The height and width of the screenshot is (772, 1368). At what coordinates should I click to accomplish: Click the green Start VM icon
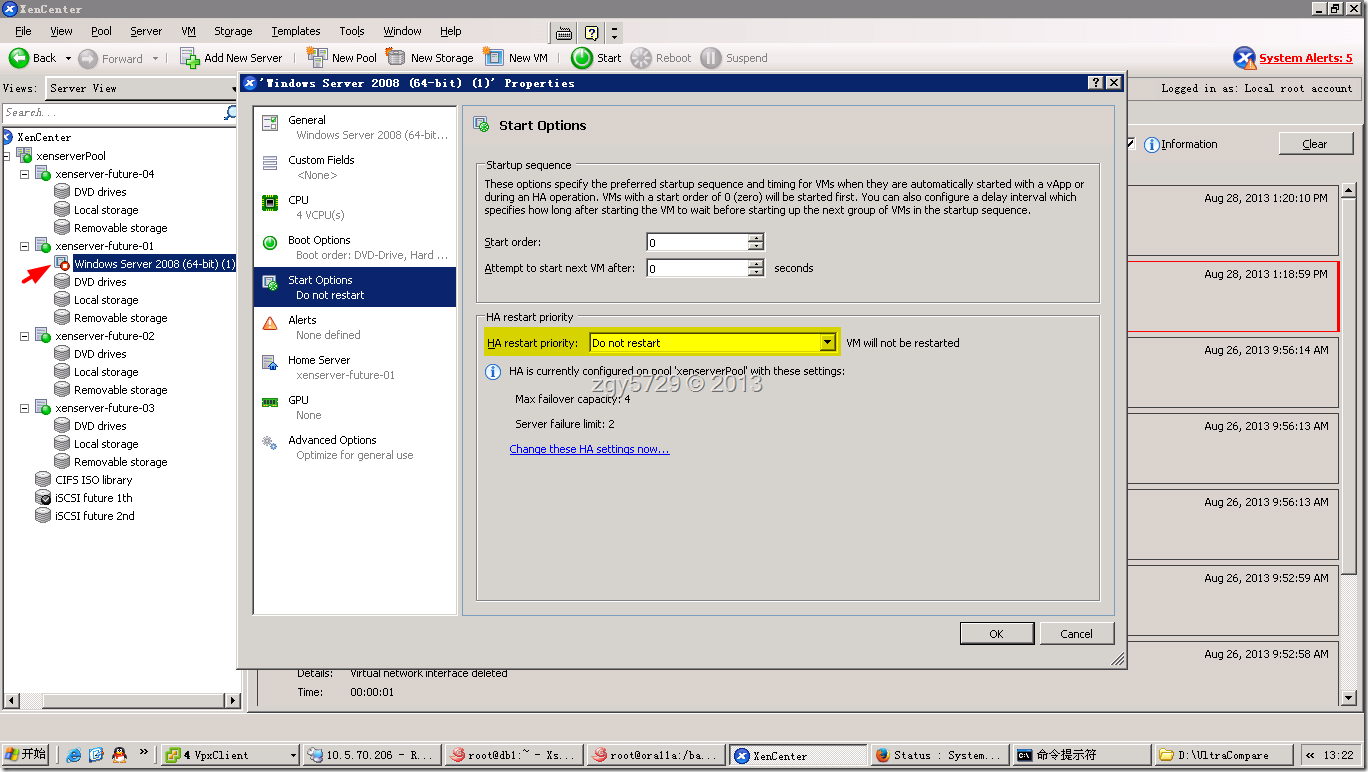pyautogui.click(x=582, y=58)
